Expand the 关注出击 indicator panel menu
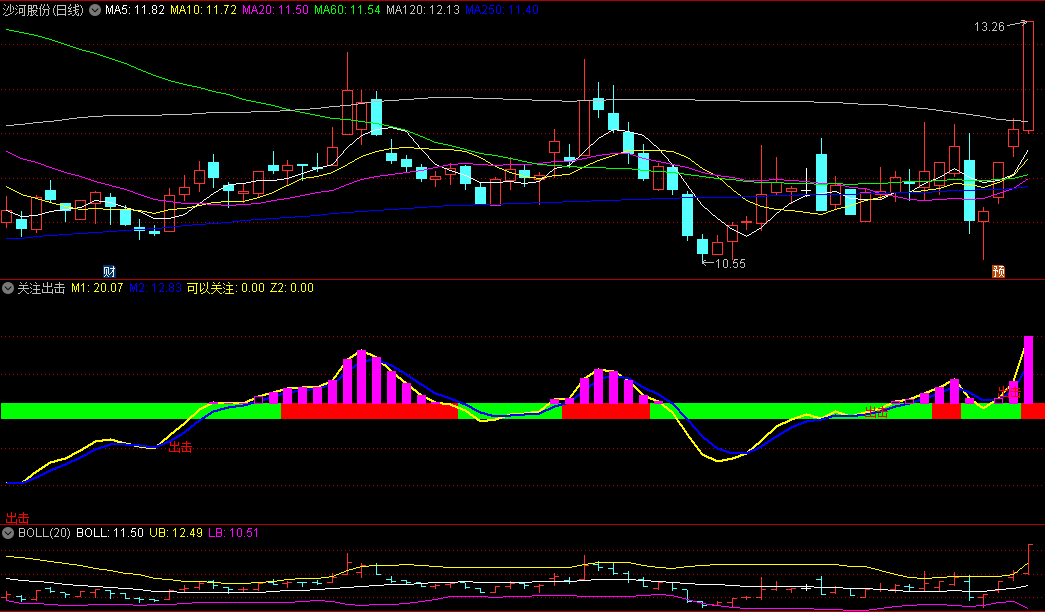This screenshot has height=612, width=1045. 8,288
